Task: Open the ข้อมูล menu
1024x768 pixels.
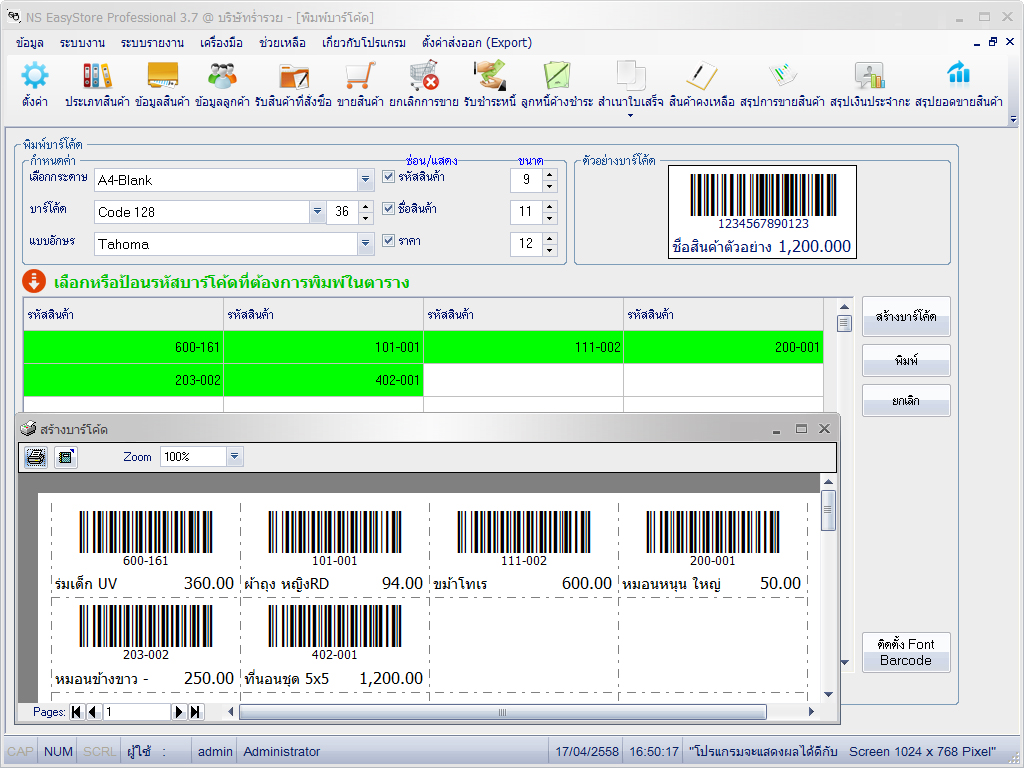Action: (29, 43)
